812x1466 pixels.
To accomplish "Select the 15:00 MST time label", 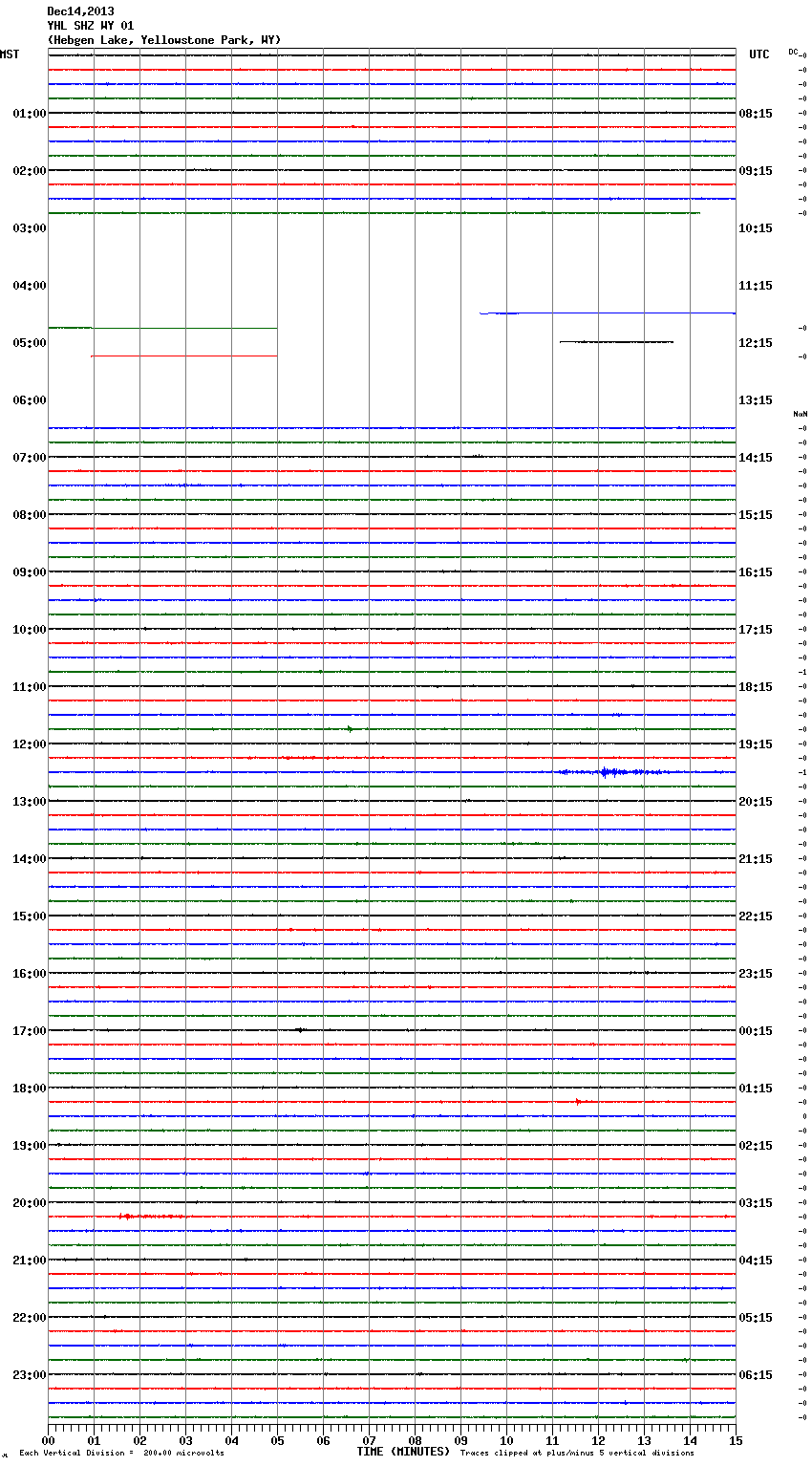I will pyautogui.click(x=29, y=916).
